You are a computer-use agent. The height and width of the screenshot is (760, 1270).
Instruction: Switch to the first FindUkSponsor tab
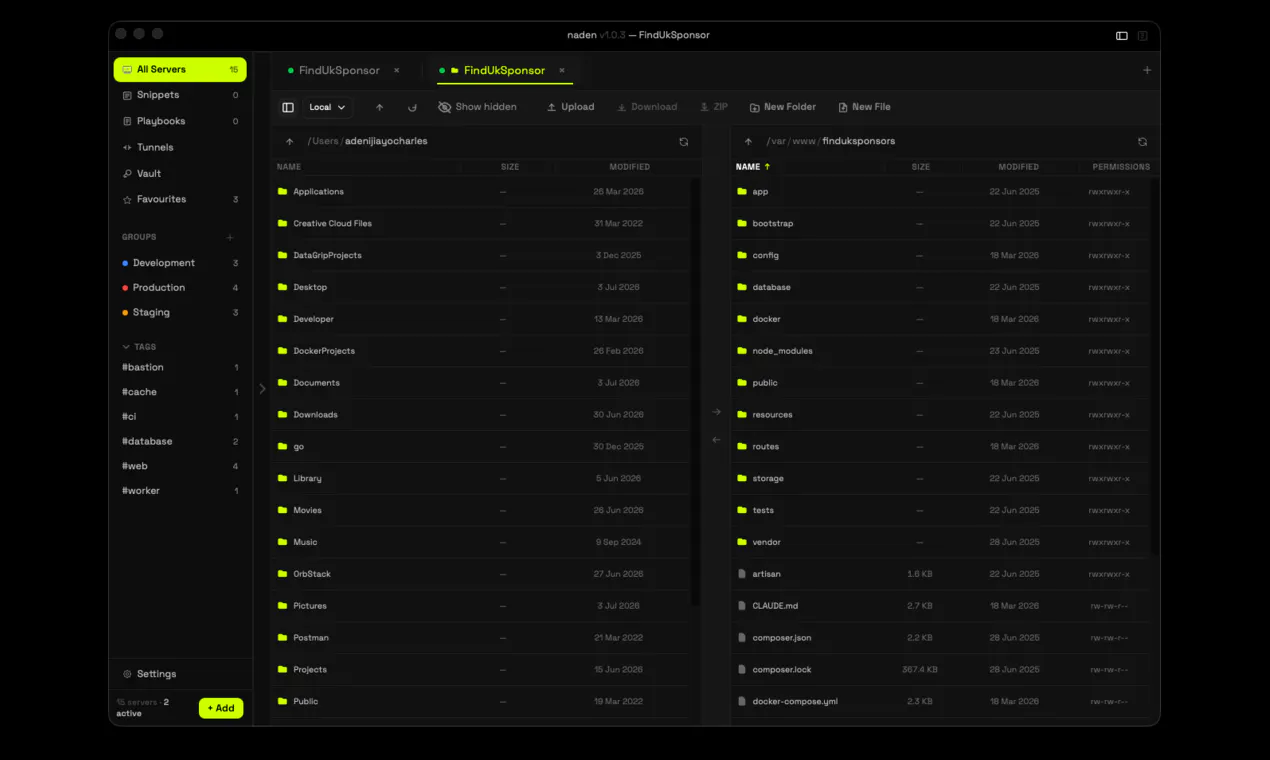pyautogui.click(x=338, y=70)
